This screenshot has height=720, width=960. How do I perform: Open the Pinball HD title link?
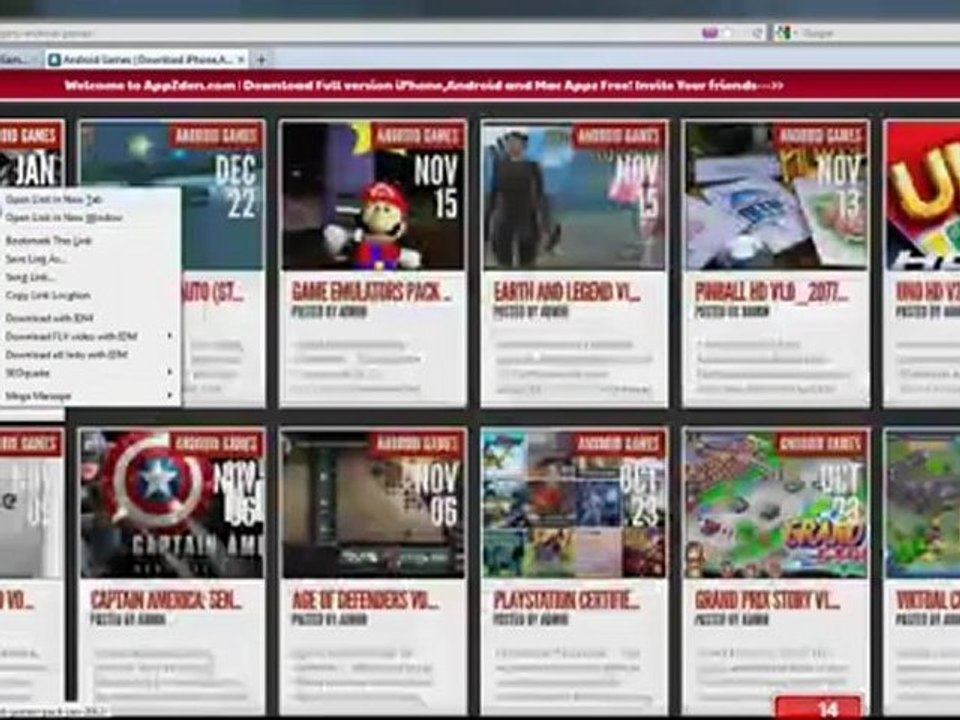coord(771,292)
